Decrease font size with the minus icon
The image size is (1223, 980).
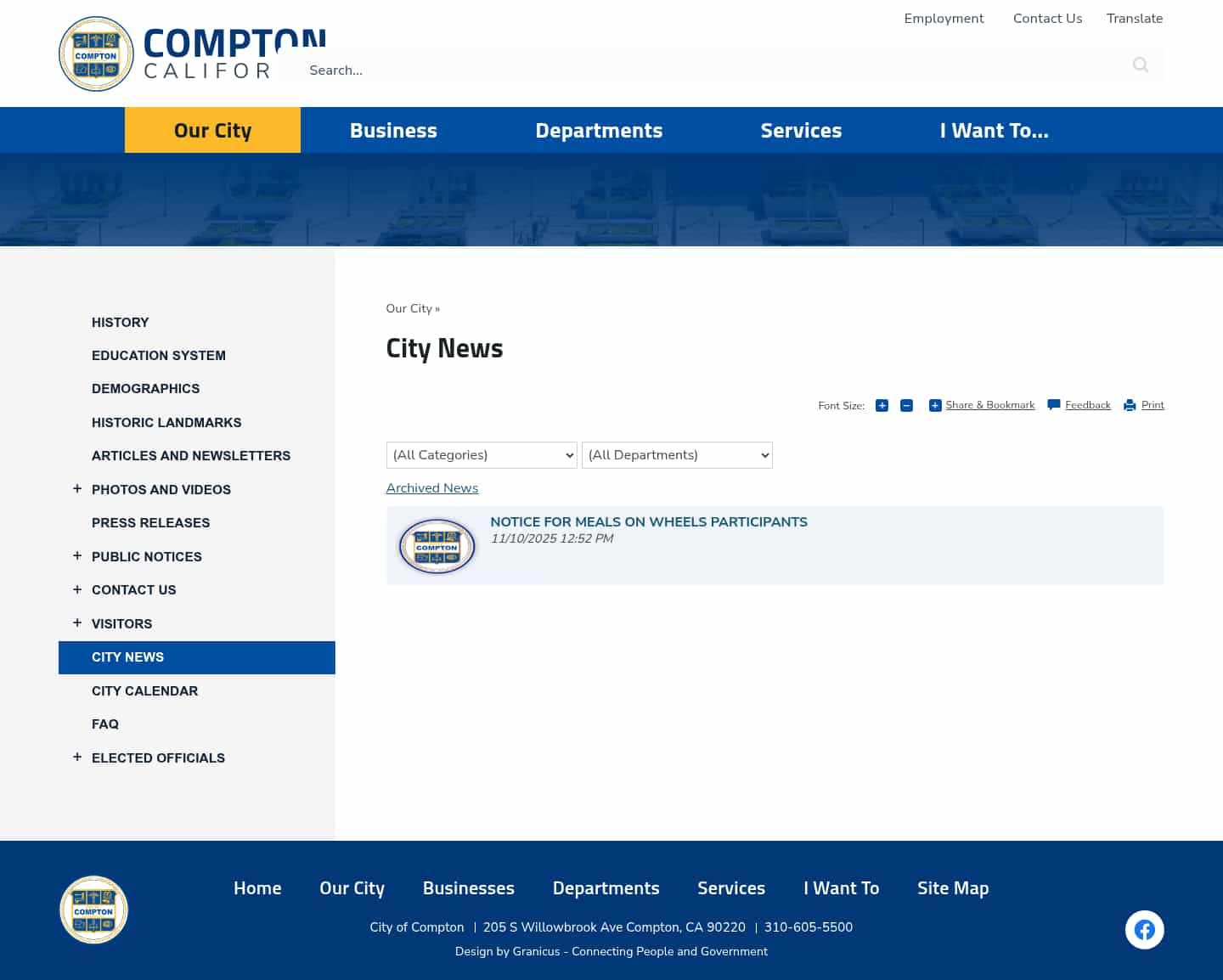coord(906,405)
